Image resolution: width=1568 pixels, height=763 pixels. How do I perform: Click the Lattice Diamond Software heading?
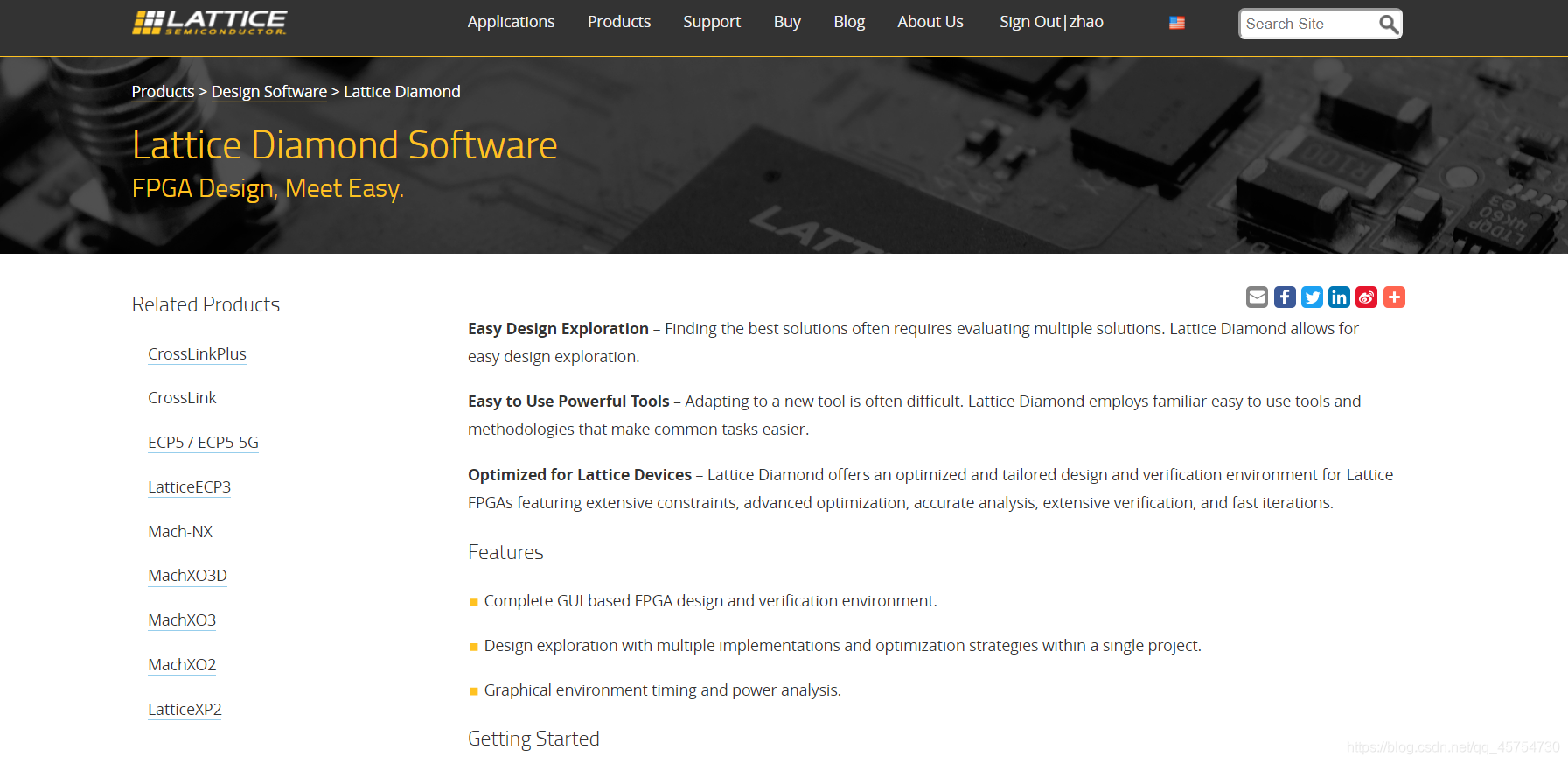[345, 145]
